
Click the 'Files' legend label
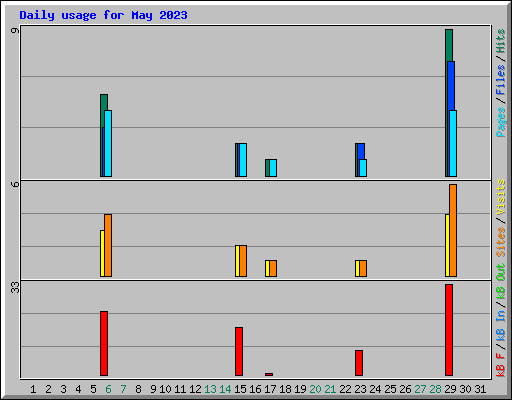point(501,80)
